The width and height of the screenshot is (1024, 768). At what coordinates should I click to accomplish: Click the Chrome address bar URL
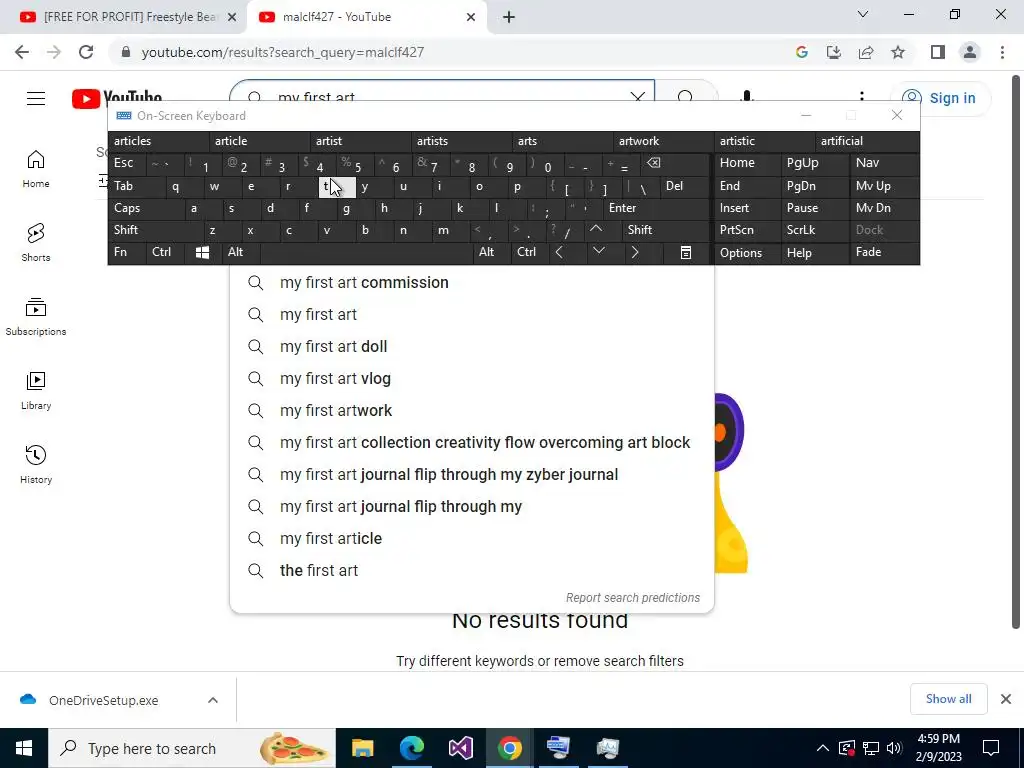coord(283,52)
